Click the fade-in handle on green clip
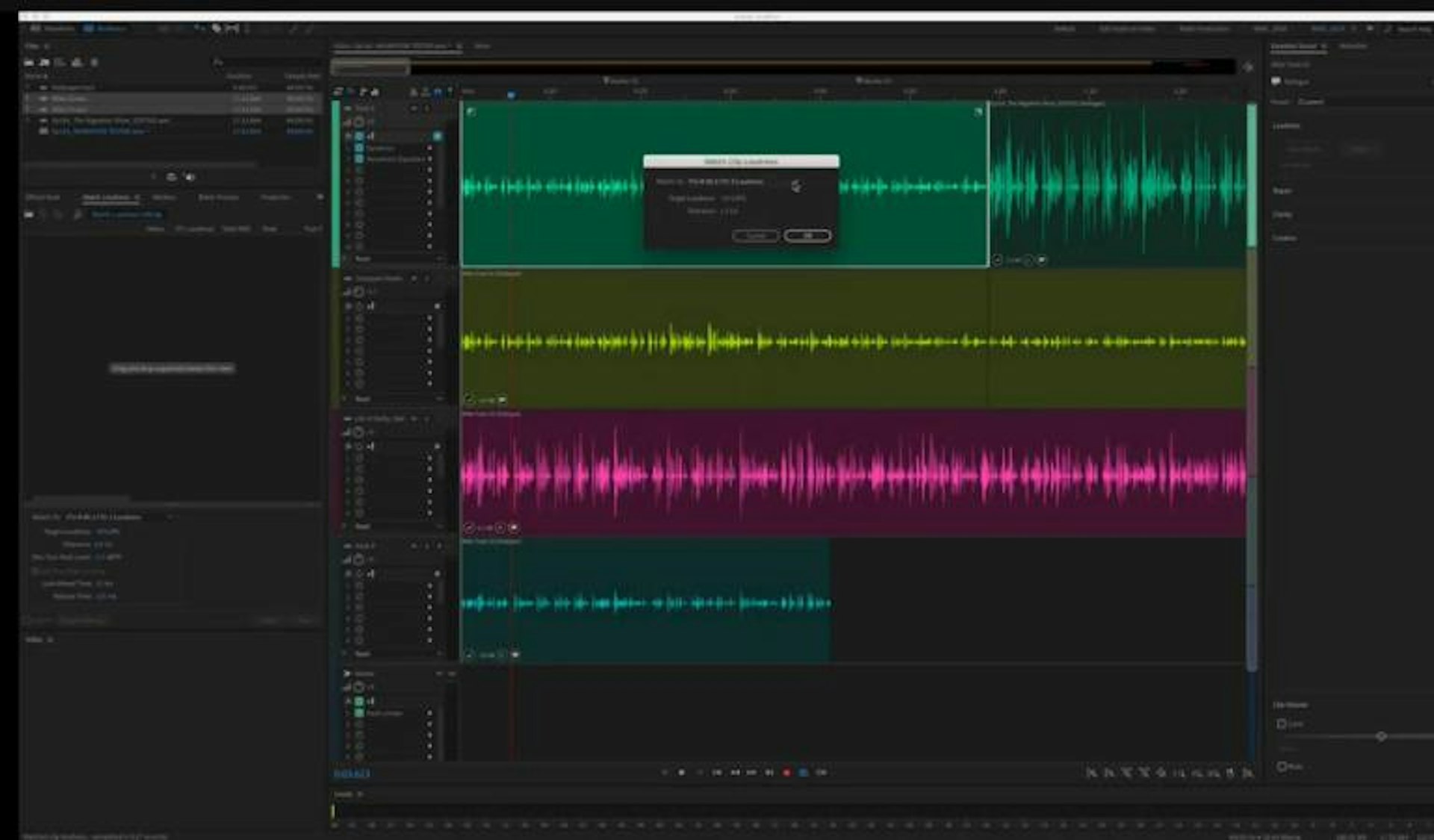This screenshot has width=1434, height=840. [x=471, y=111]
